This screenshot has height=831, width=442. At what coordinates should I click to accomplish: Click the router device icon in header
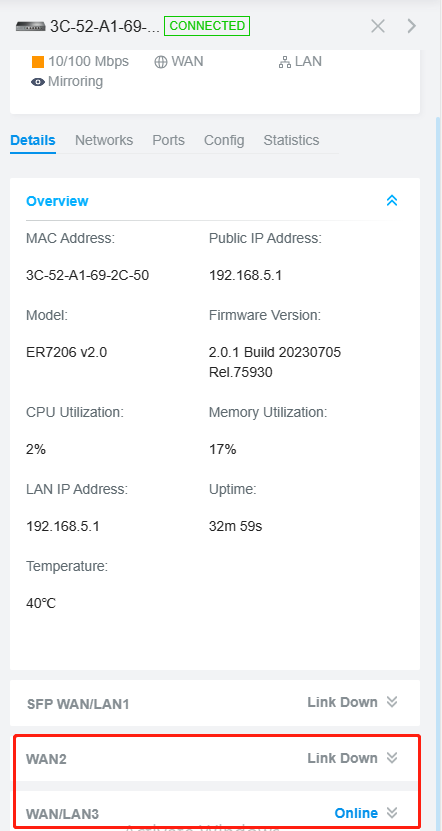(31, 26)
